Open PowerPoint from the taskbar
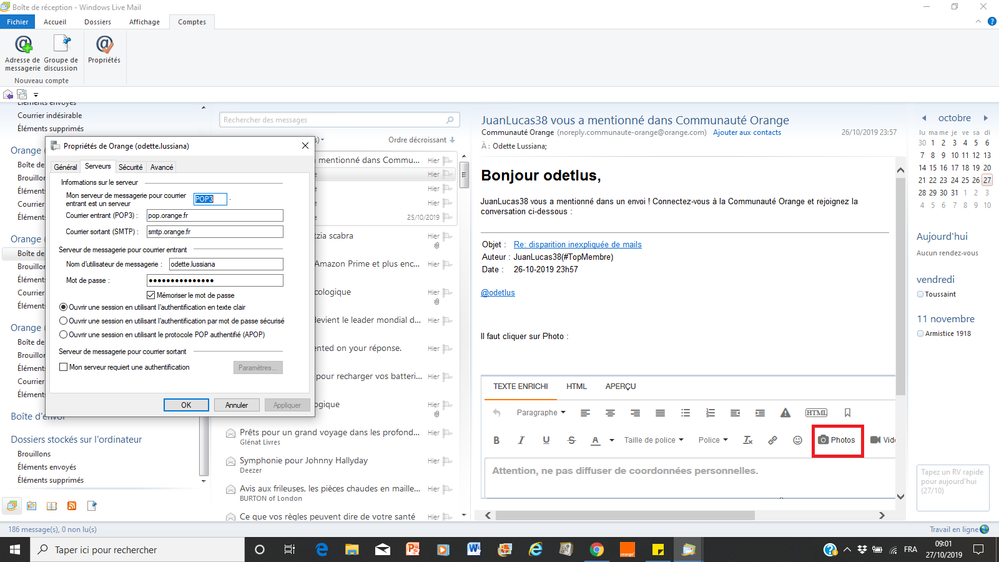The image size is (999, 562). tap(412, 549)
